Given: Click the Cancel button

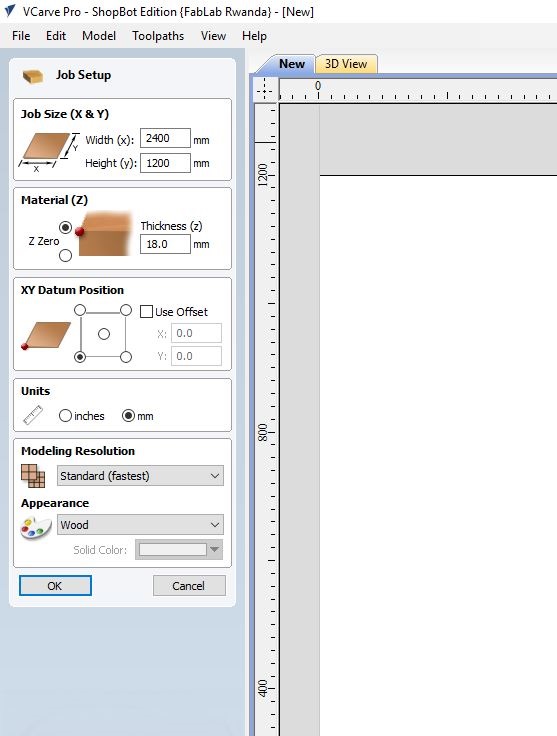Looking at the screenshot, I should [189, 586].
